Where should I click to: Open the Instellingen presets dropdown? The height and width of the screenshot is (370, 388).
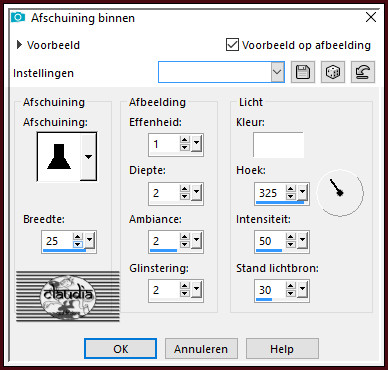[277, 72]
